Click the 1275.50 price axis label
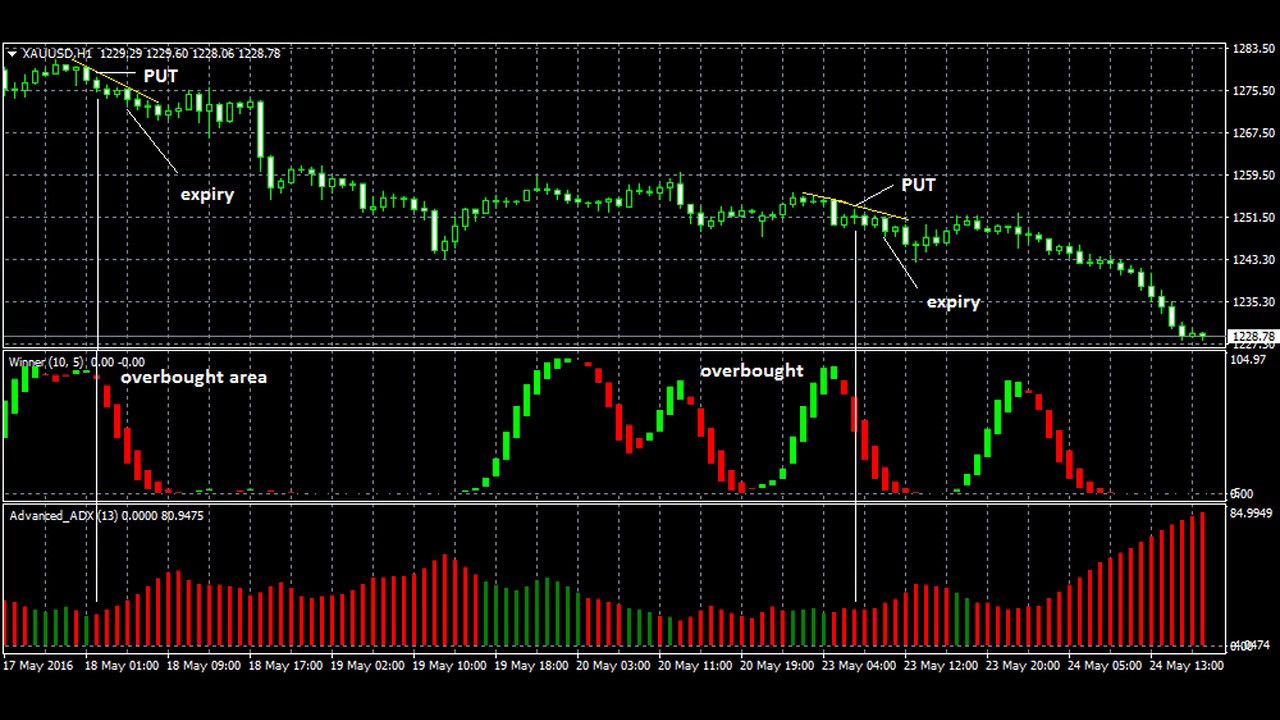 coord(1253,90)
